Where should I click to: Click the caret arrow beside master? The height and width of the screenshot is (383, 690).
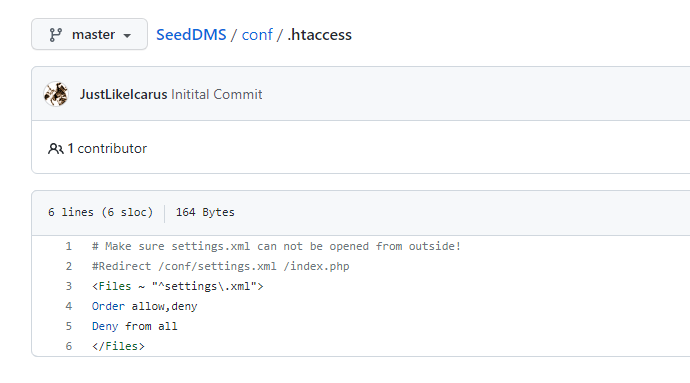pyautogui.click(x=127, y=36)
